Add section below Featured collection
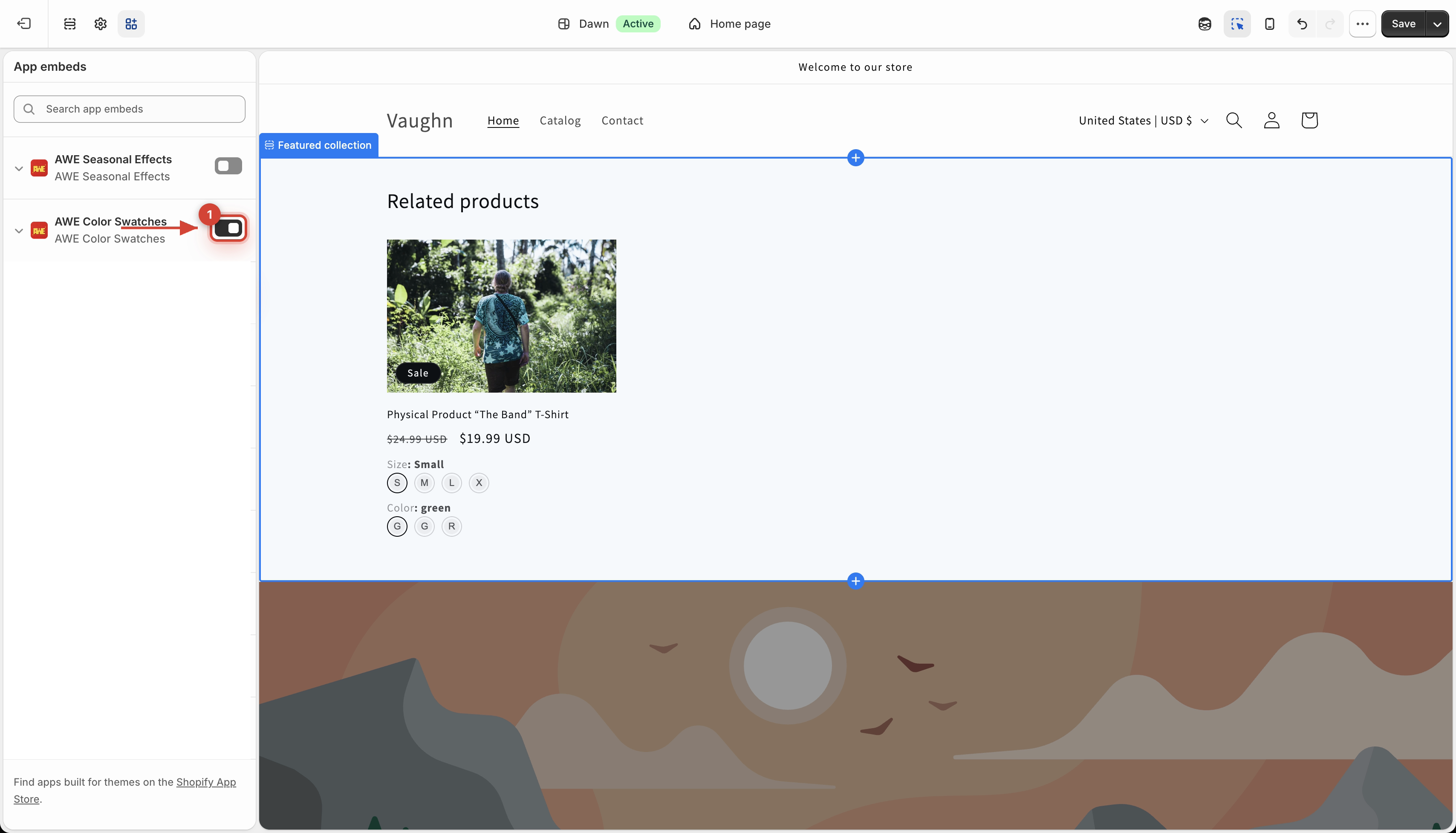Viewport: 1456px width, 833px height. pos(855,581)
